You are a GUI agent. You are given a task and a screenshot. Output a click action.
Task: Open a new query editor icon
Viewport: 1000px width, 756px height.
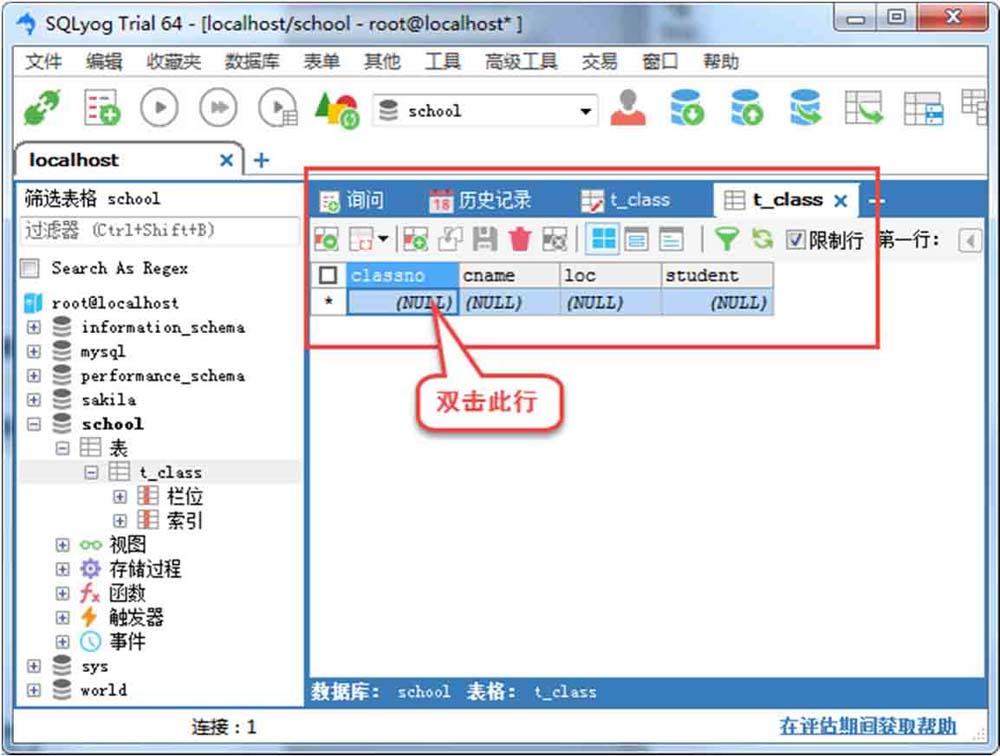[x=101, y=107]
